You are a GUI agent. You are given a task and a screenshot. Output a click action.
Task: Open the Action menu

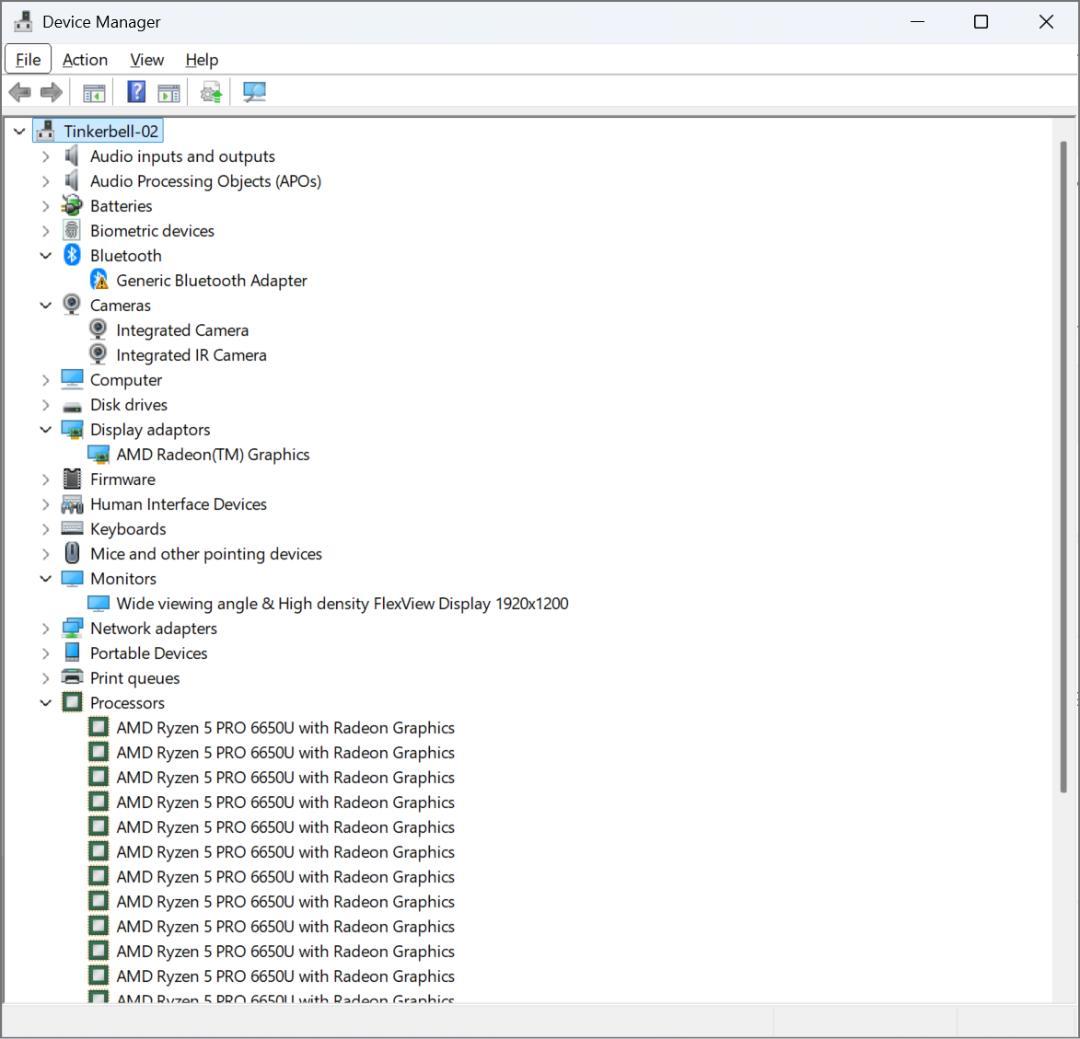85,60
